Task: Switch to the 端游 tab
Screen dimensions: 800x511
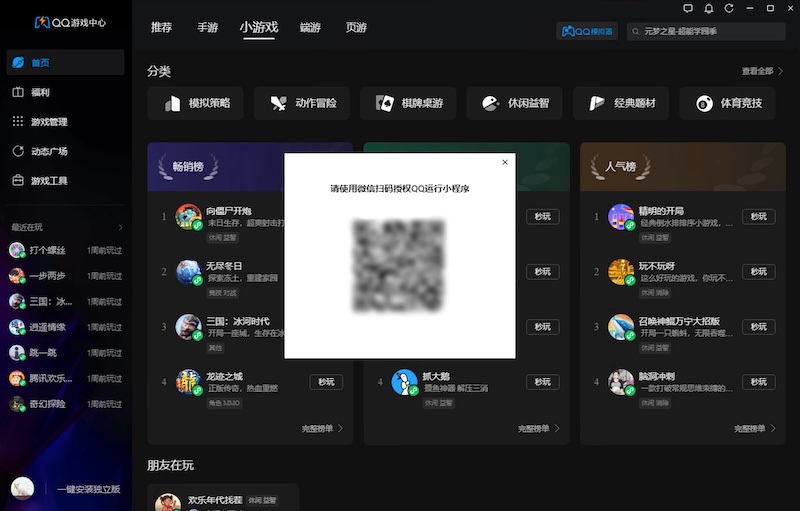Action: 310,27
